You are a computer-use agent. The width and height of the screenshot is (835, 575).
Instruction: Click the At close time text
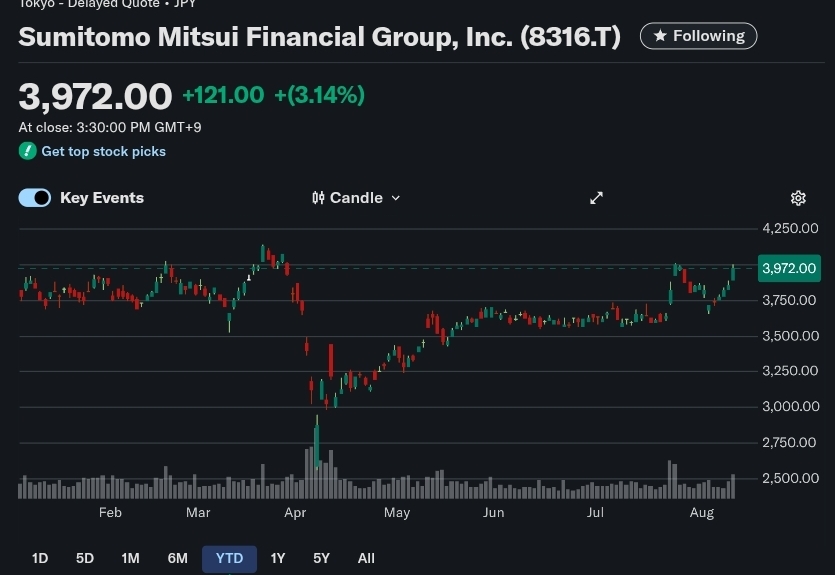(110, 127)
